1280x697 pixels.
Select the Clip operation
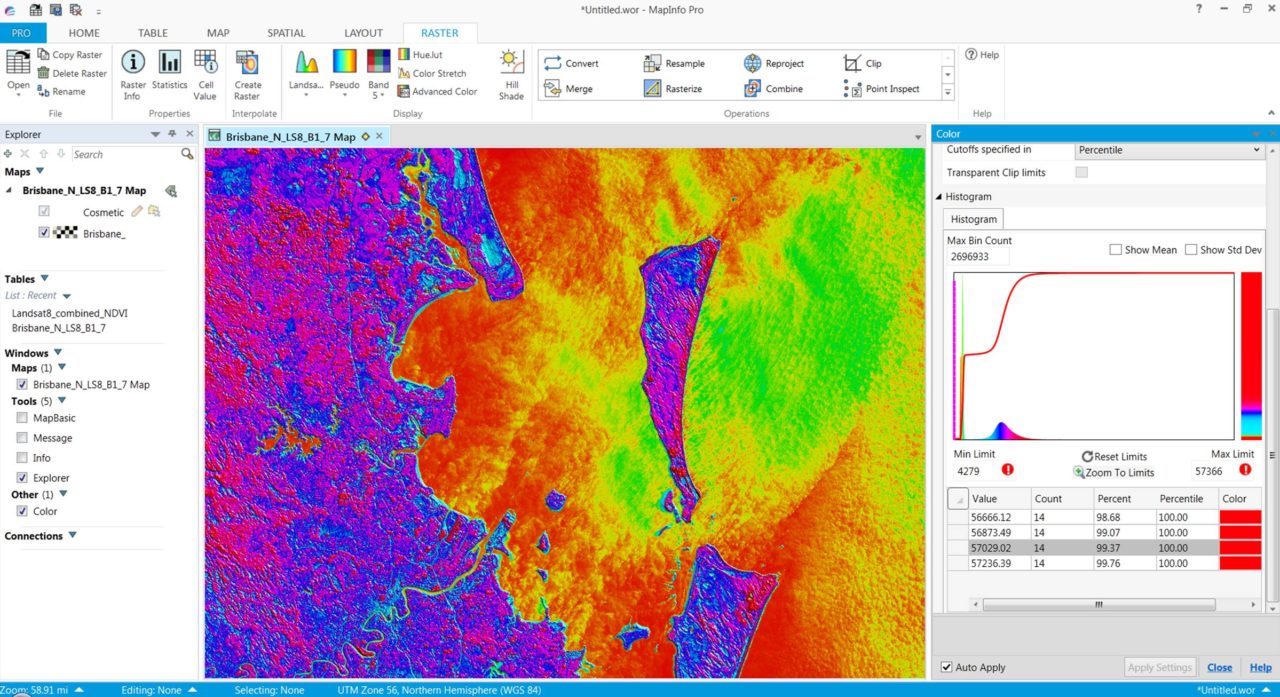[871, 62]
